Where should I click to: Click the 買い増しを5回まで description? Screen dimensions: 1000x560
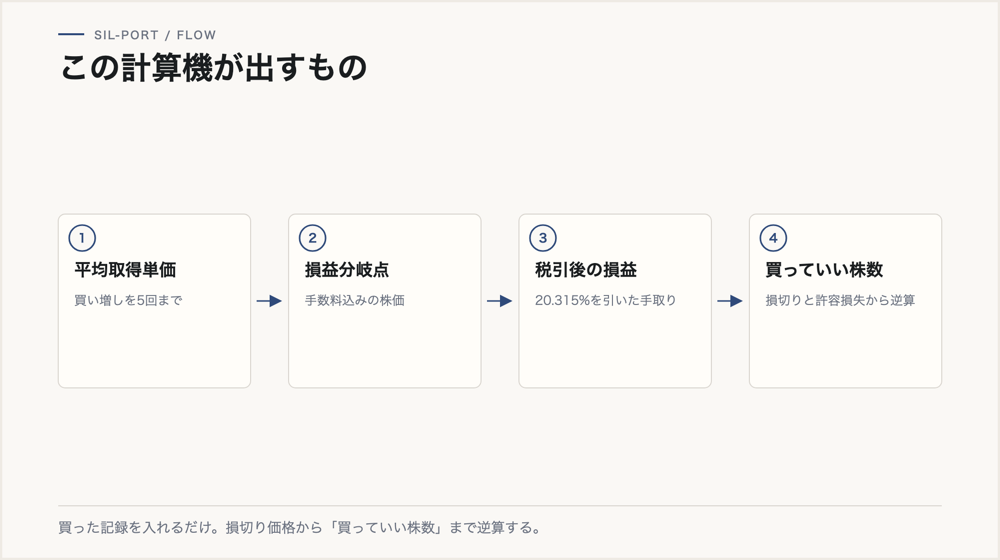tap(128, 300)
